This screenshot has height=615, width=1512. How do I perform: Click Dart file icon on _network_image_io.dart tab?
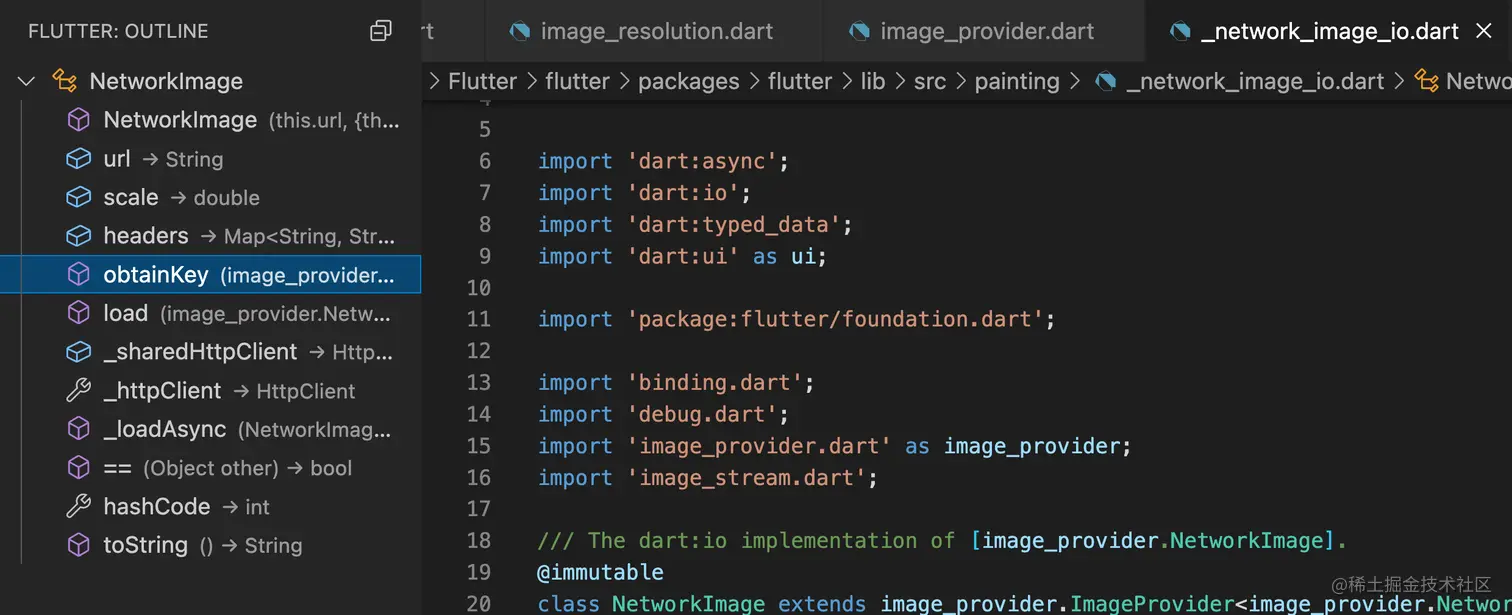point(1180,31)
